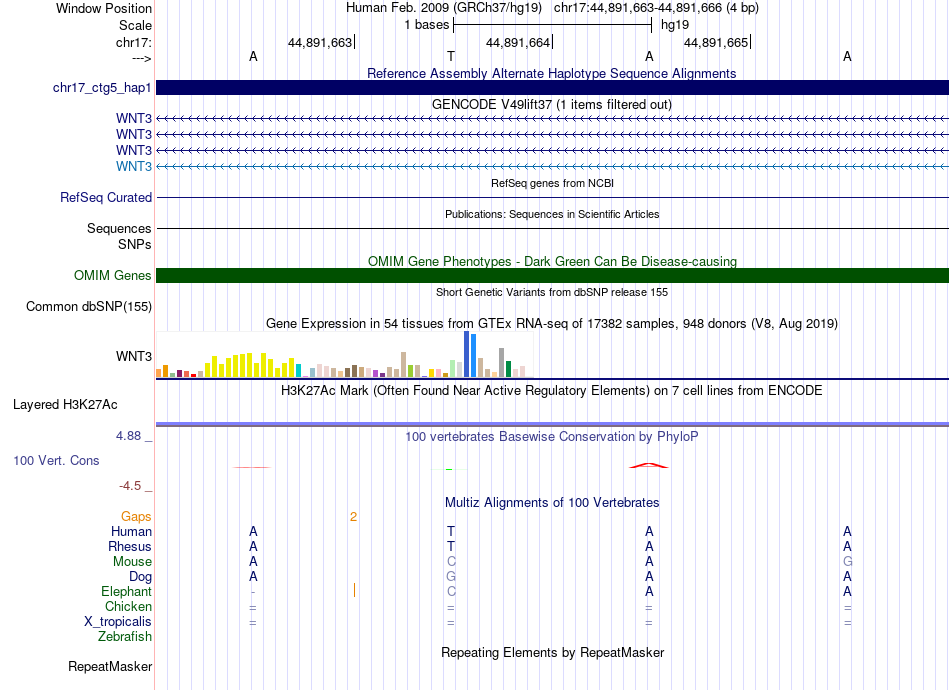Image resolution: width=950 pixels, height=690 pixels.
Task: Click the chr17_ctg5_hap1 track label
Action: pyautogui.click(x=102, y=88)
